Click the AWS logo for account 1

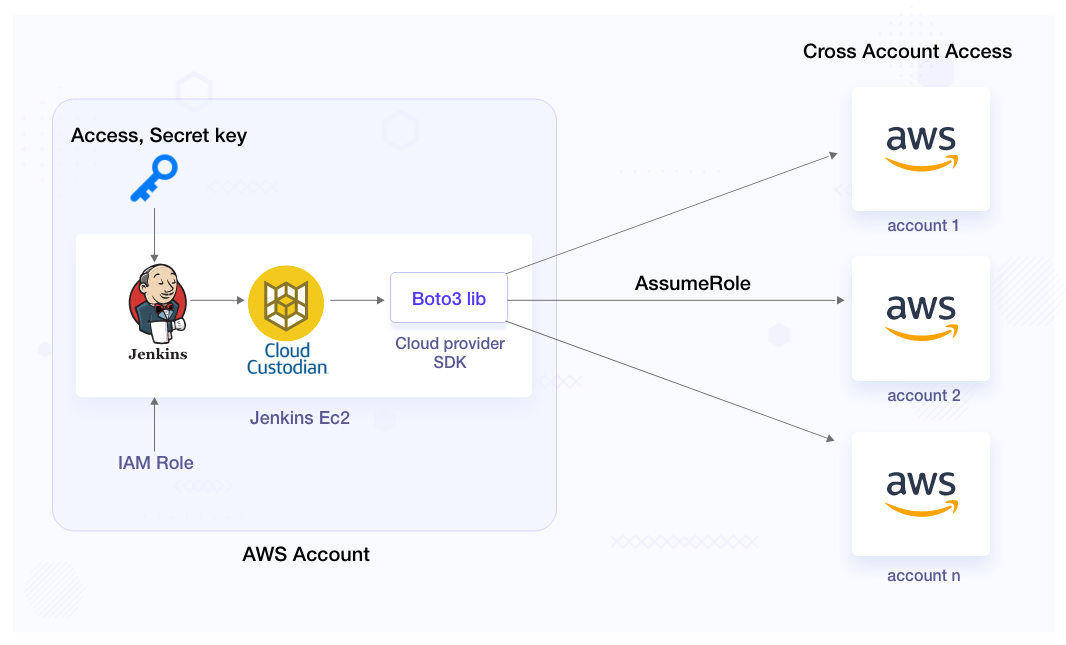[921, 149]
